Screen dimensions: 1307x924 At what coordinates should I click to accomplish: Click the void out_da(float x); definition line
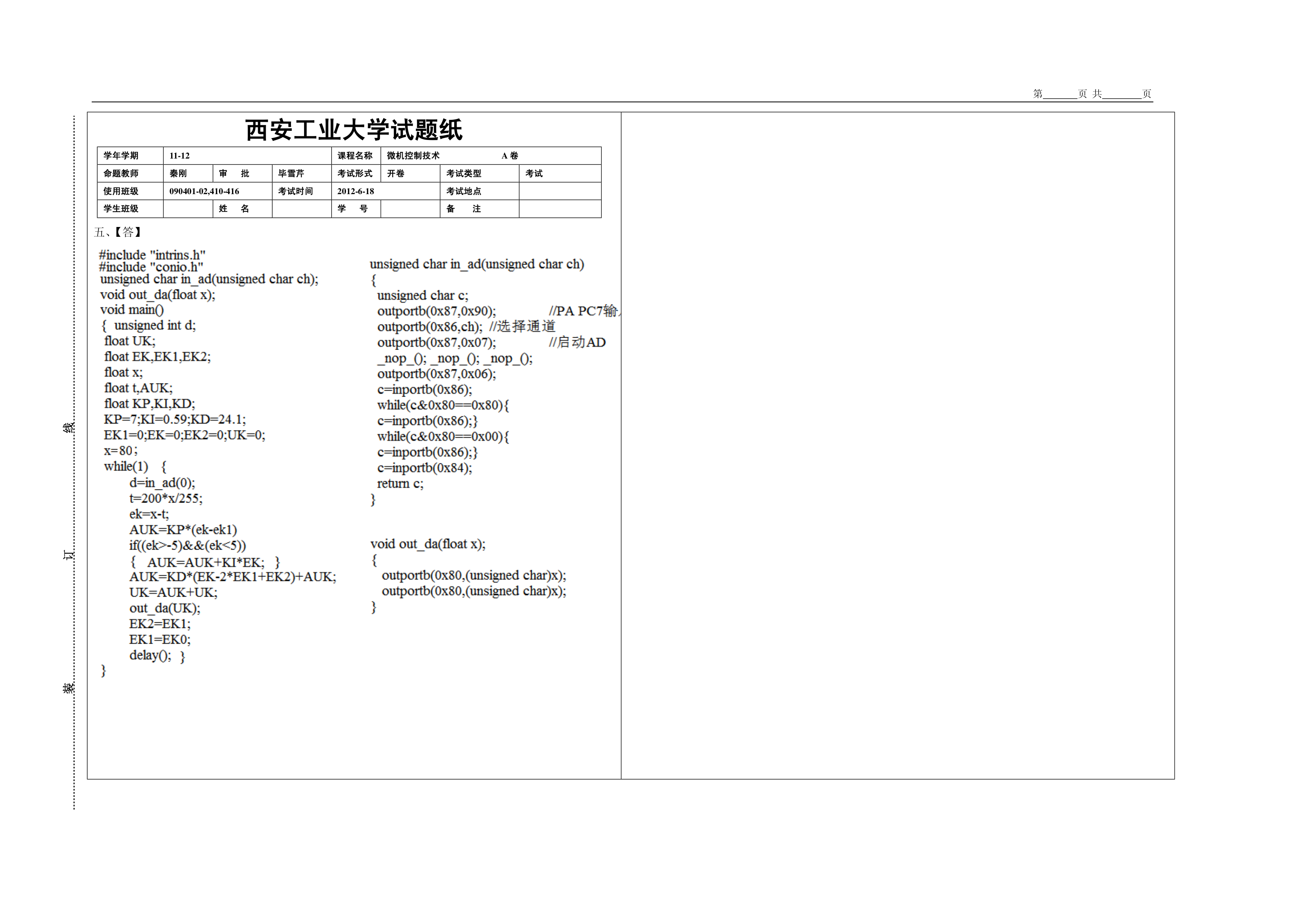pos(428,544)
